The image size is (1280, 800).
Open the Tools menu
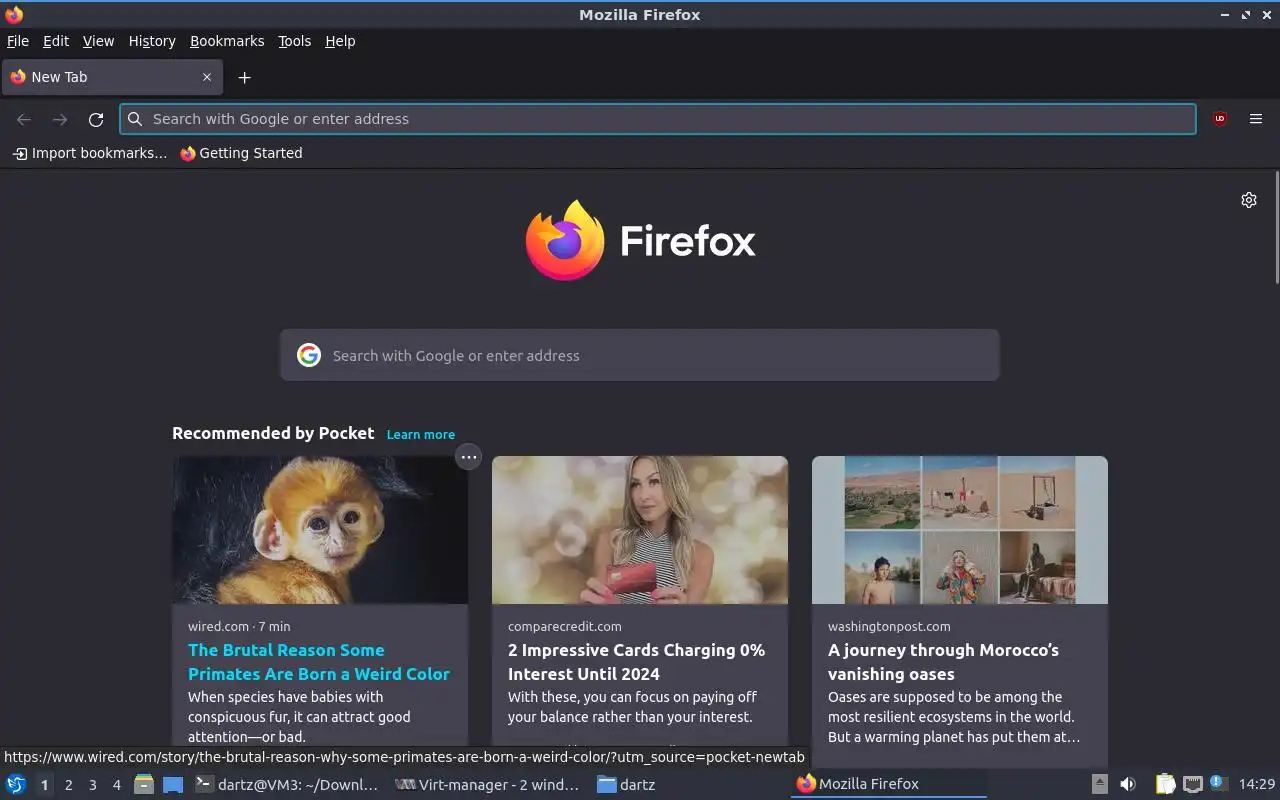coord(295,41)
